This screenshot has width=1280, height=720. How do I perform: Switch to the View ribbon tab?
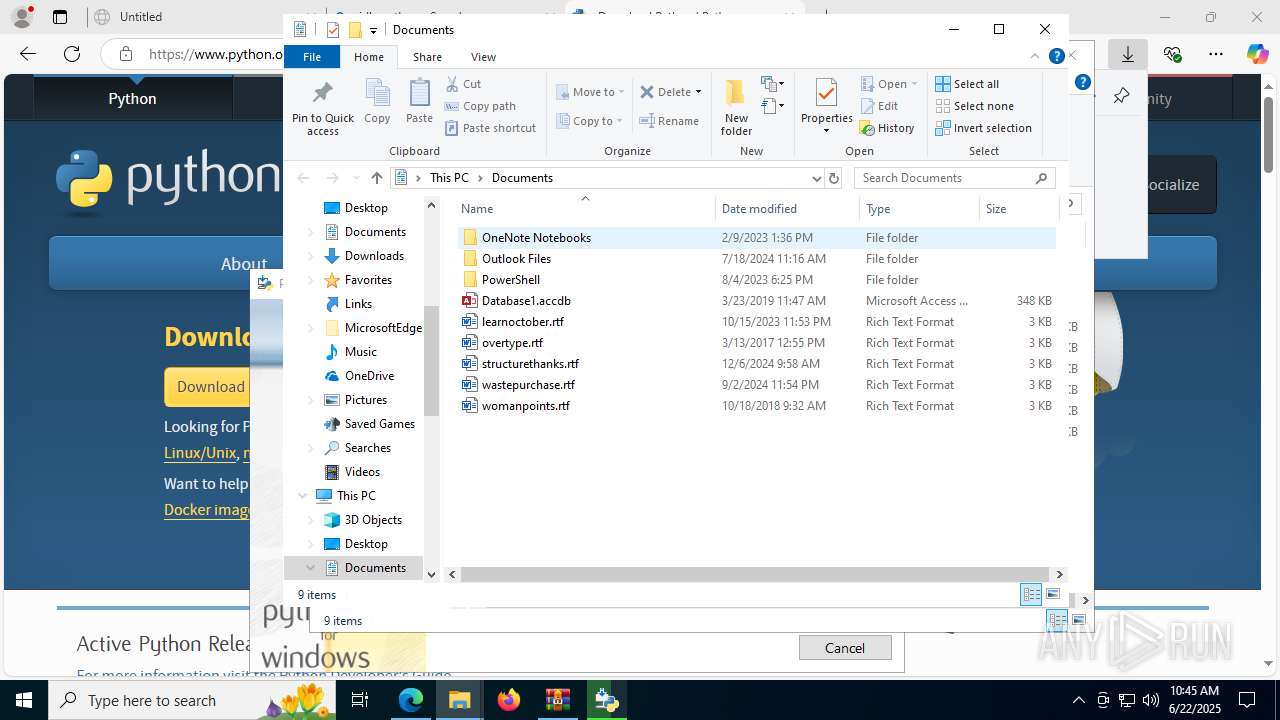[x=483, y=57]
